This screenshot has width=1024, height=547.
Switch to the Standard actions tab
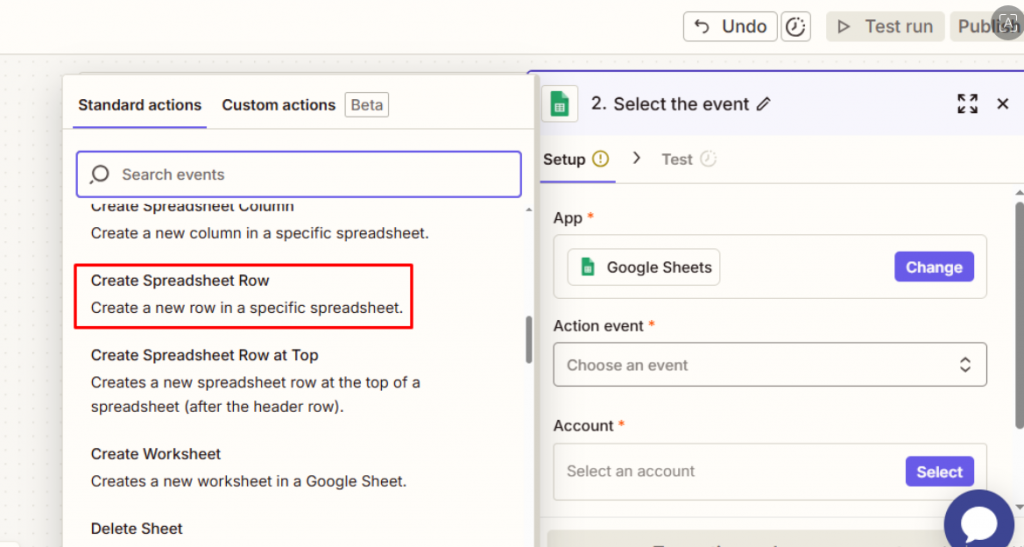pos(140,105)
